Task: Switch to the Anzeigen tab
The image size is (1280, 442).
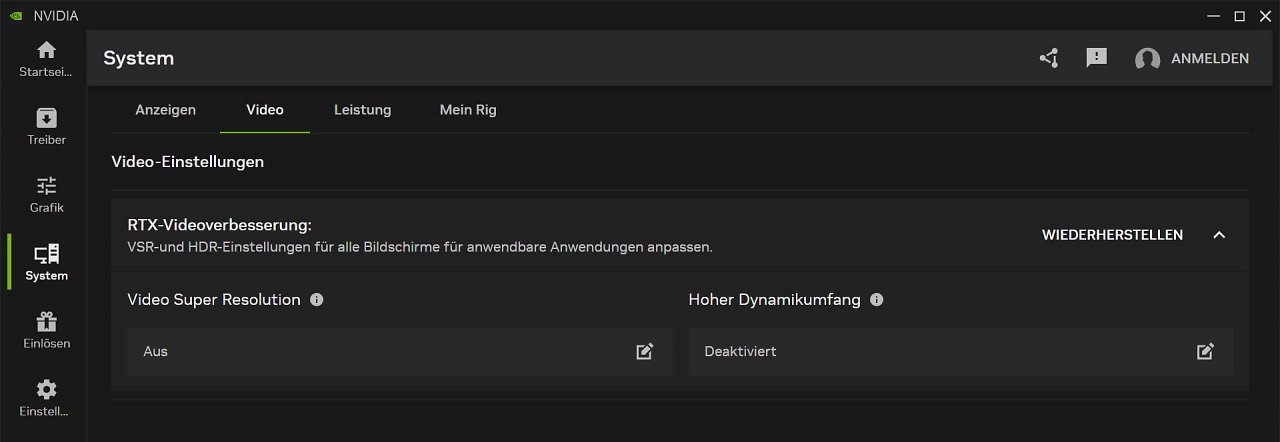Action: [166, 110]
